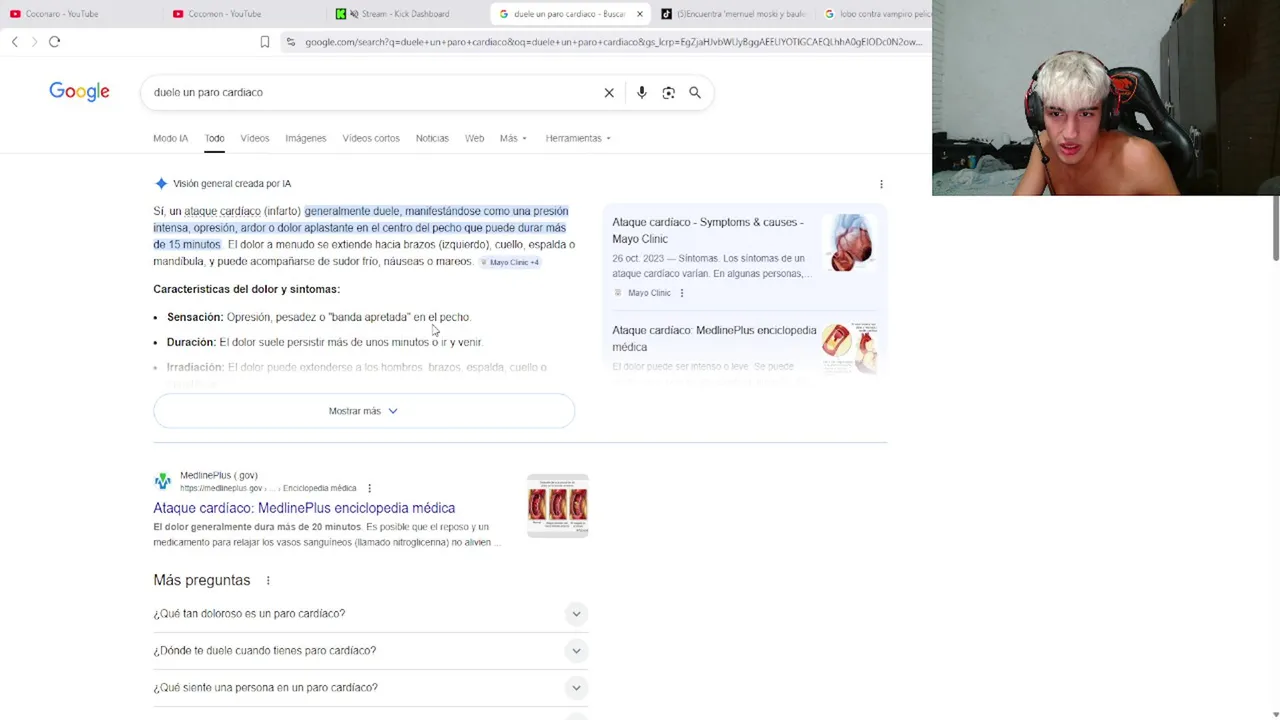Expand AI overview with Mostrar más
This screenshot has width=1280, height=720.
point(364,411)
